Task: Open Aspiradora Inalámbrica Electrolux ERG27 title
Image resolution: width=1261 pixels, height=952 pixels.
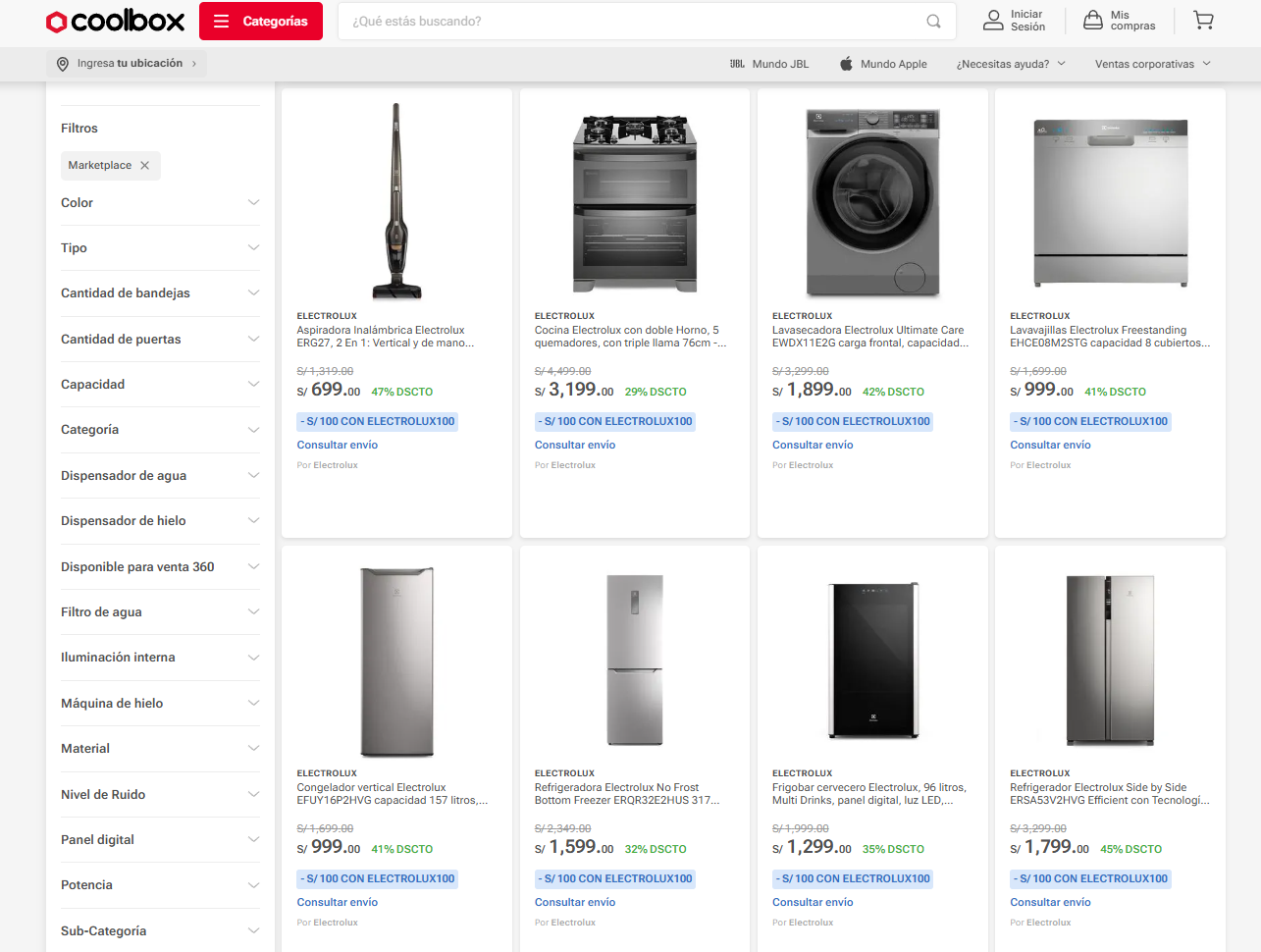Action: (386, 337)
